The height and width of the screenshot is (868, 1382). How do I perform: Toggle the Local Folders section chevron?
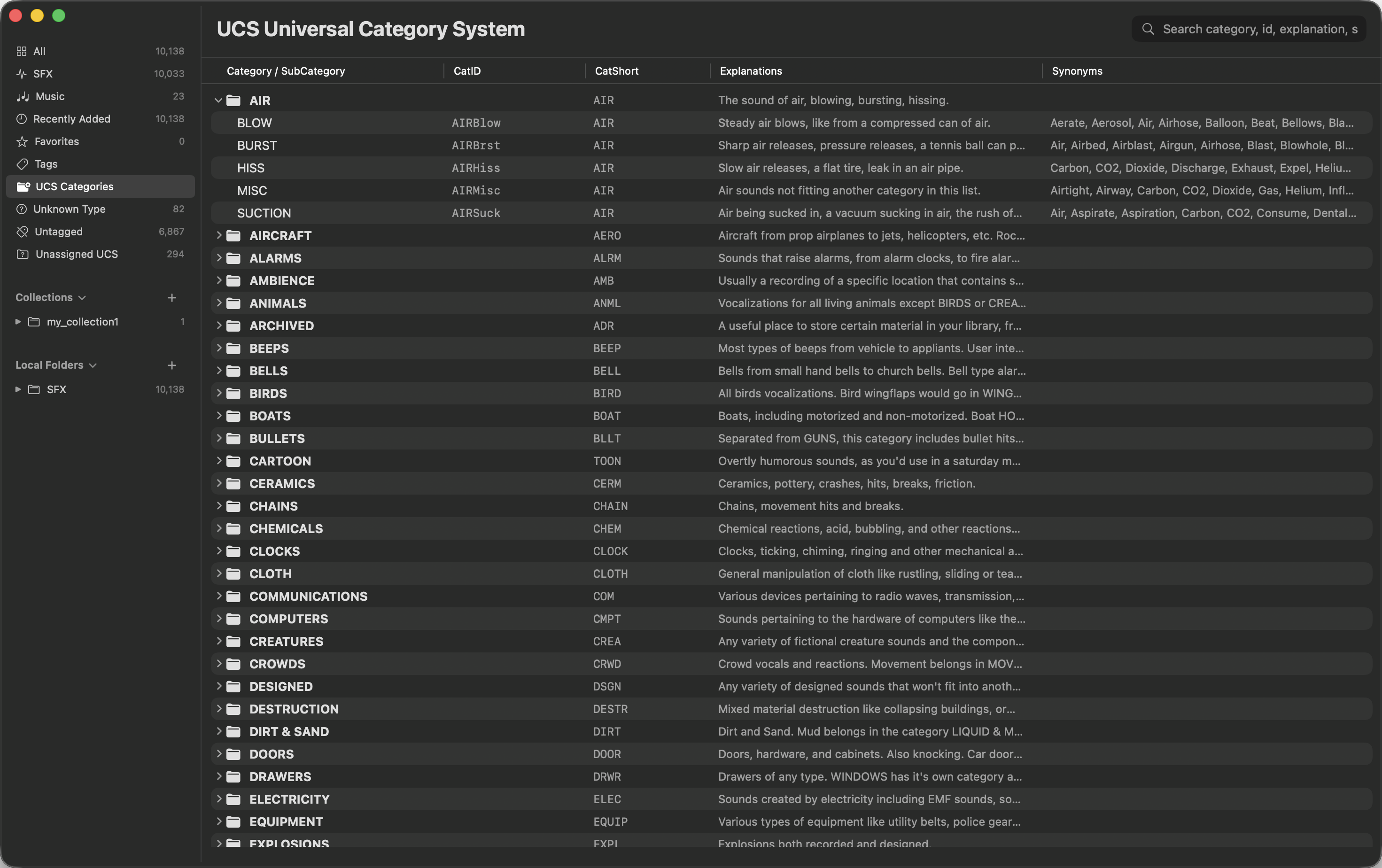(x=93, y=365)
